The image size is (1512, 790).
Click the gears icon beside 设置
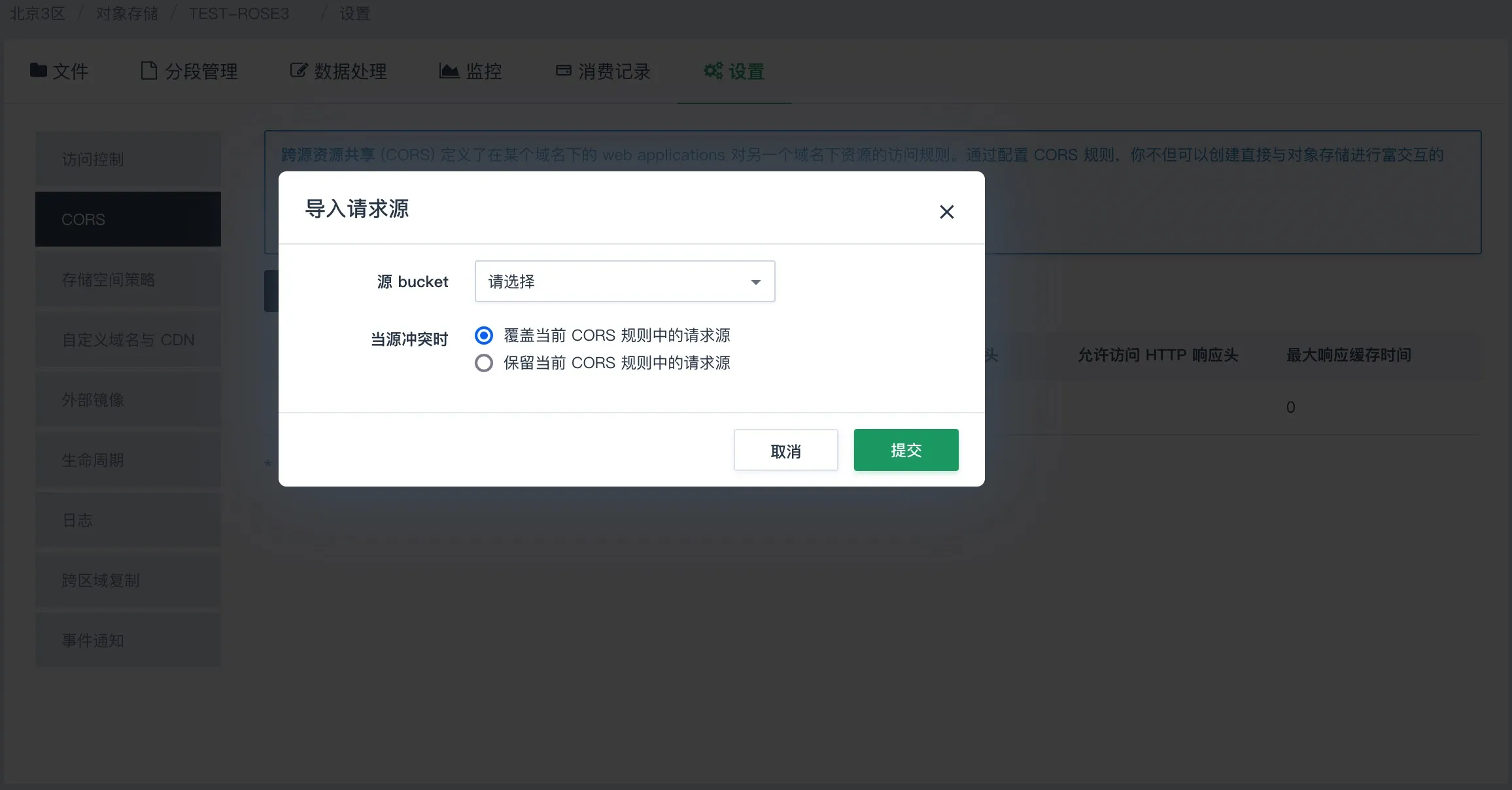click(713, 70)
